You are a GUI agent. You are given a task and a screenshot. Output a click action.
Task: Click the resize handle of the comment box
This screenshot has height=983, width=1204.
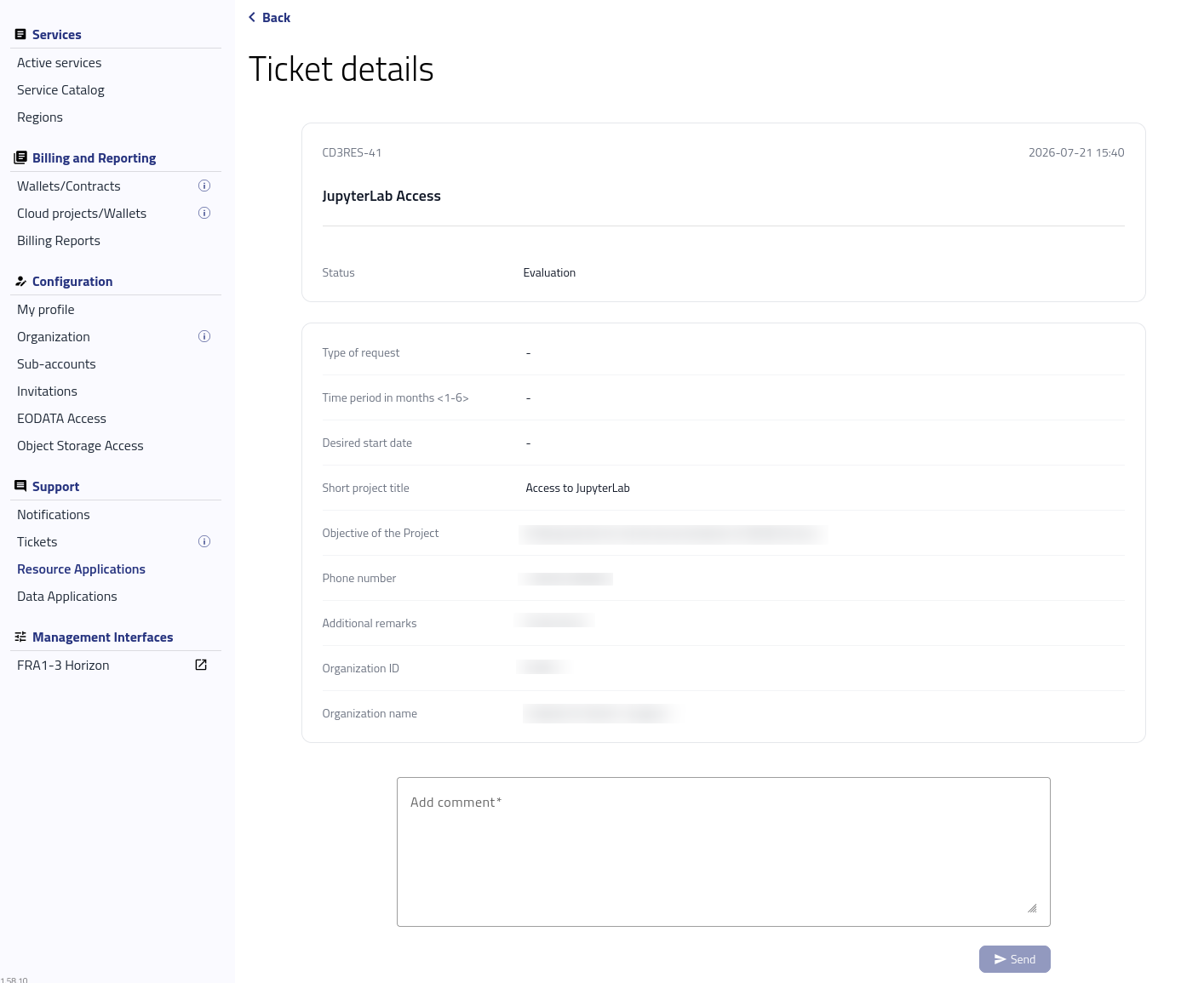pos(1032,908)
